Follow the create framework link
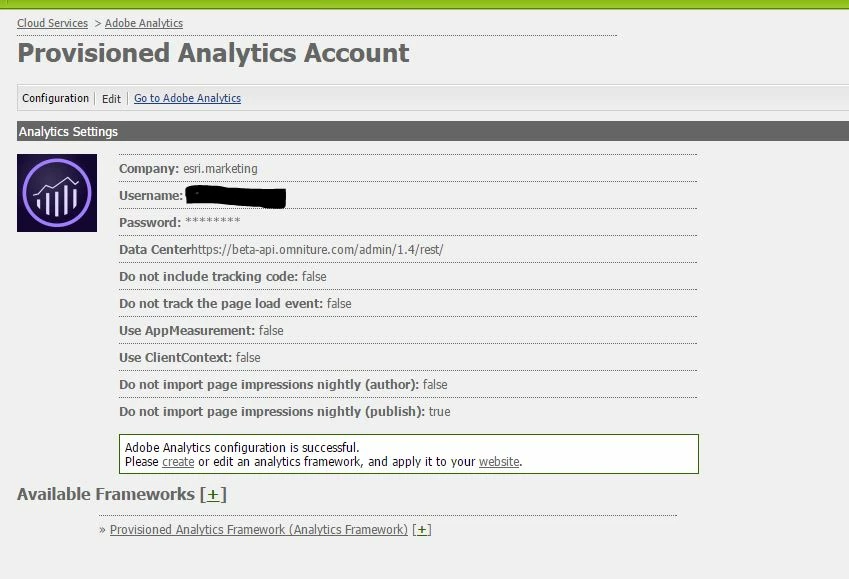 click(x=178, y=462)
